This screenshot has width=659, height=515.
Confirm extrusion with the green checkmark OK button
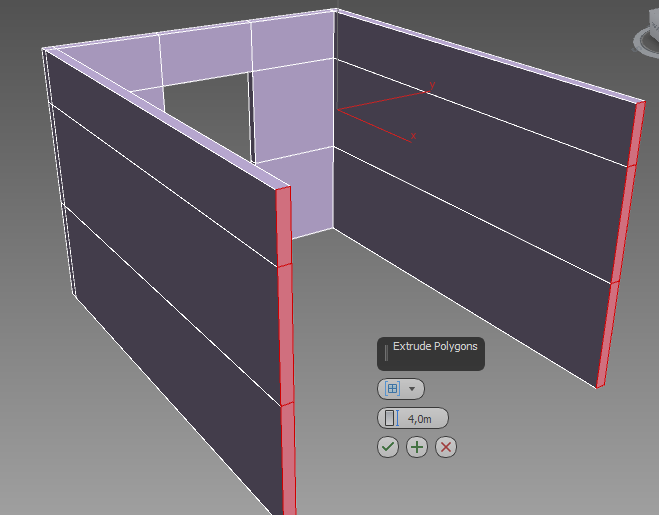(388, 446)
